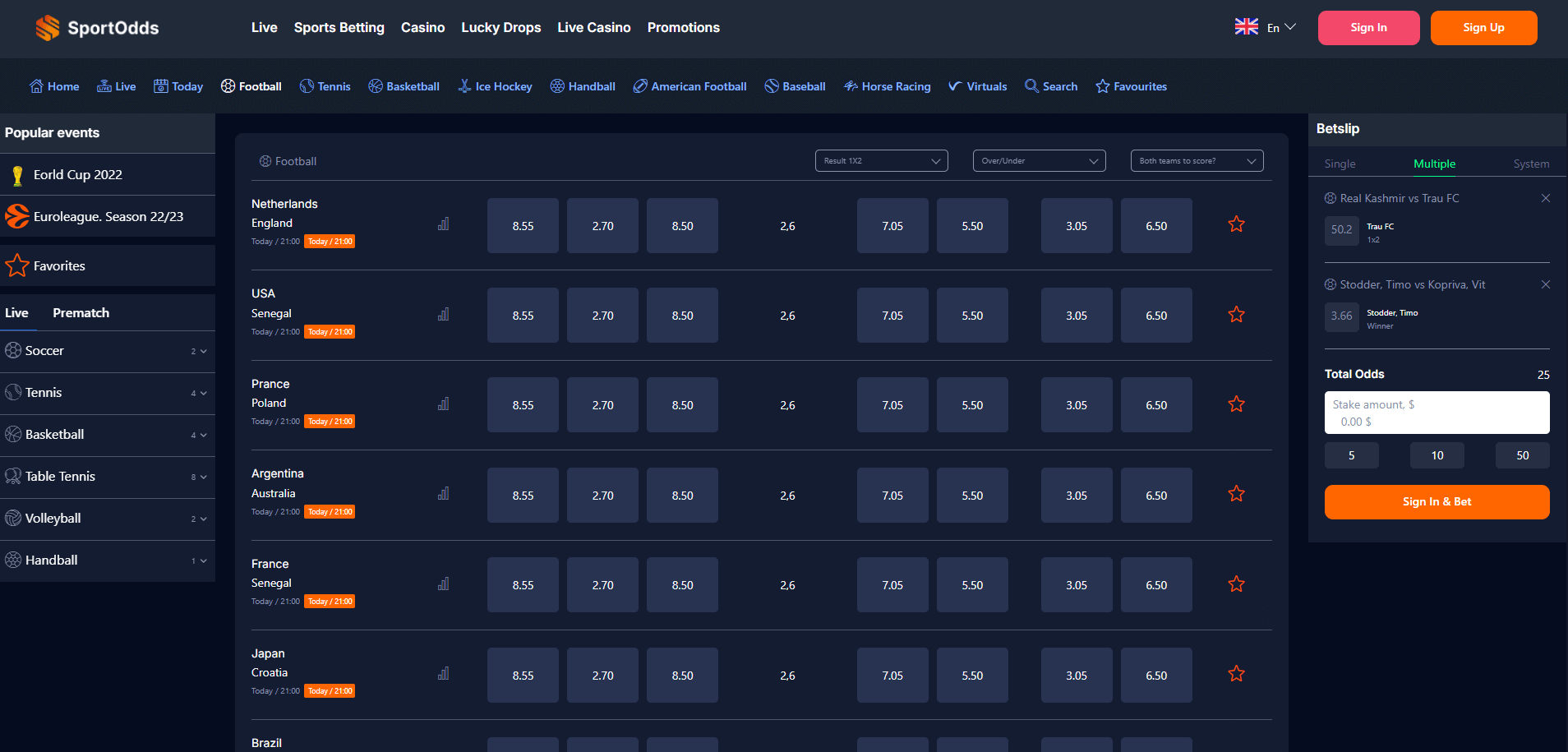This screenshot has height=752, width=1568.
Task: Open Live Casino in the top menu
Action: [x=593, y=27]
